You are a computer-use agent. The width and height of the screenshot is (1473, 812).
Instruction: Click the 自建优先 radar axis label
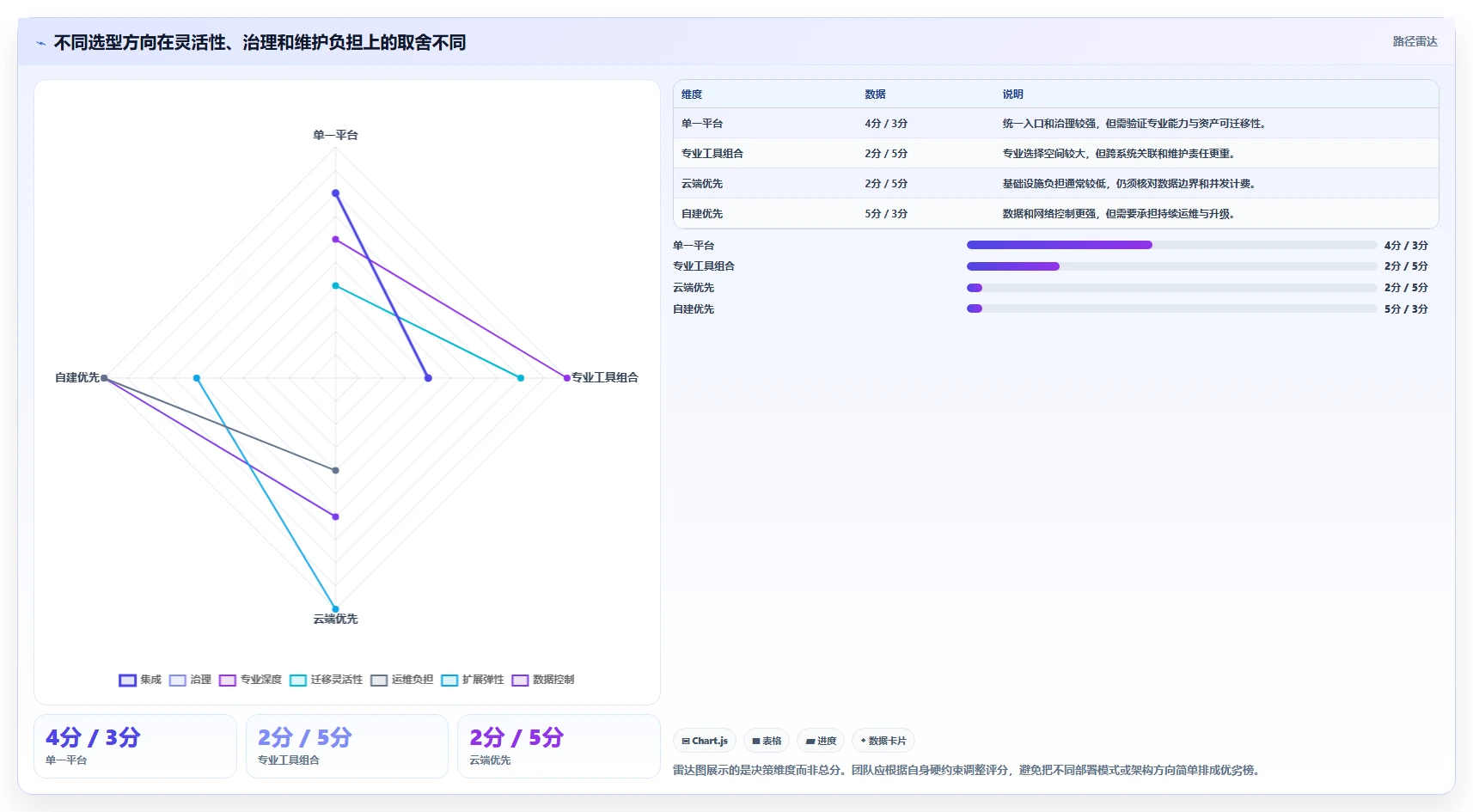pyautogui.click(x=77, y=377)
